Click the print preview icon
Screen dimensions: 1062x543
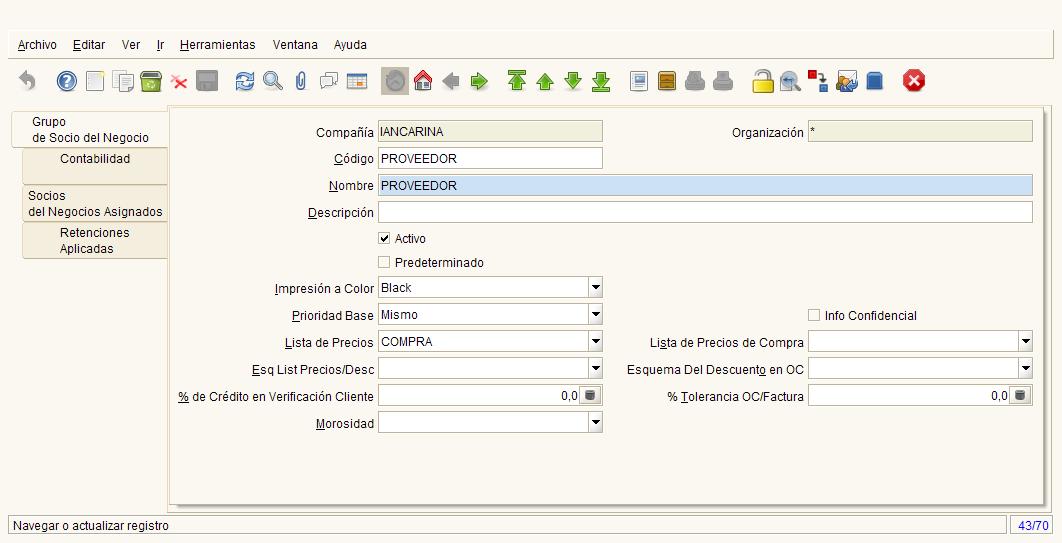(x=695, y=81)
